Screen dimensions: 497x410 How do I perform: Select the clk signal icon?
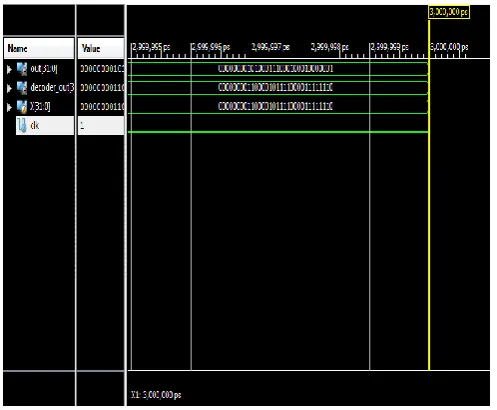pos(22,126)
